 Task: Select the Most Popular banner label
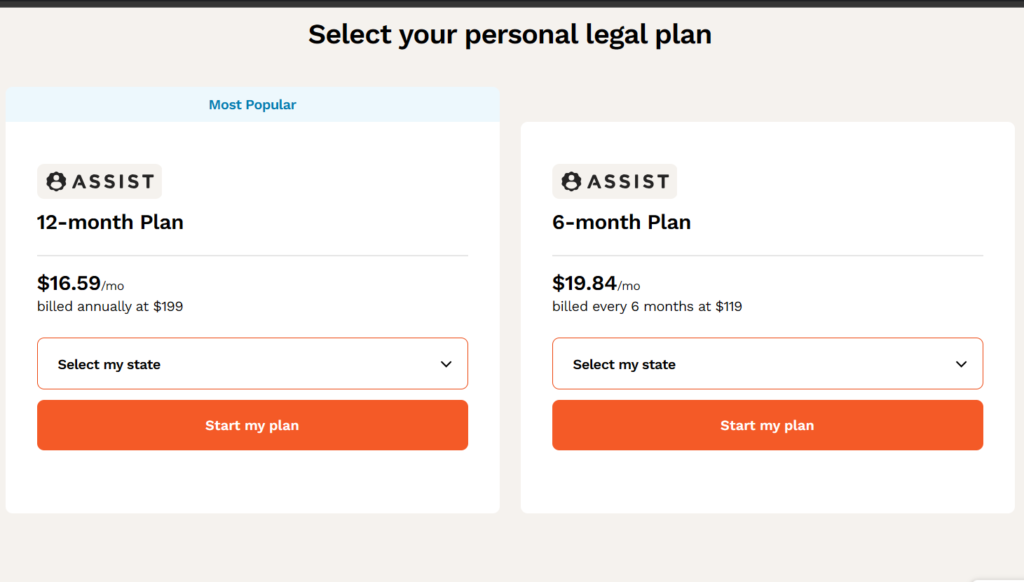(252, 105)
